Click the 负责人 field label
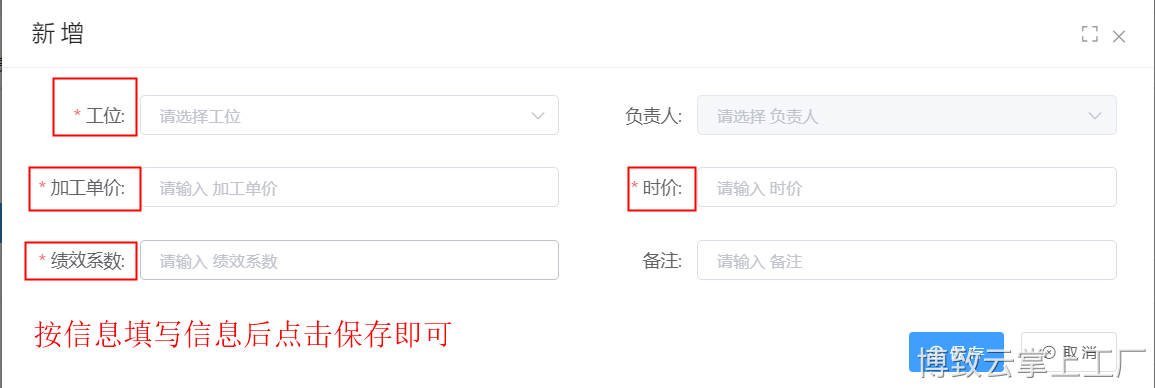This screenshot has height=388, width=1155. tap(653, 116)
